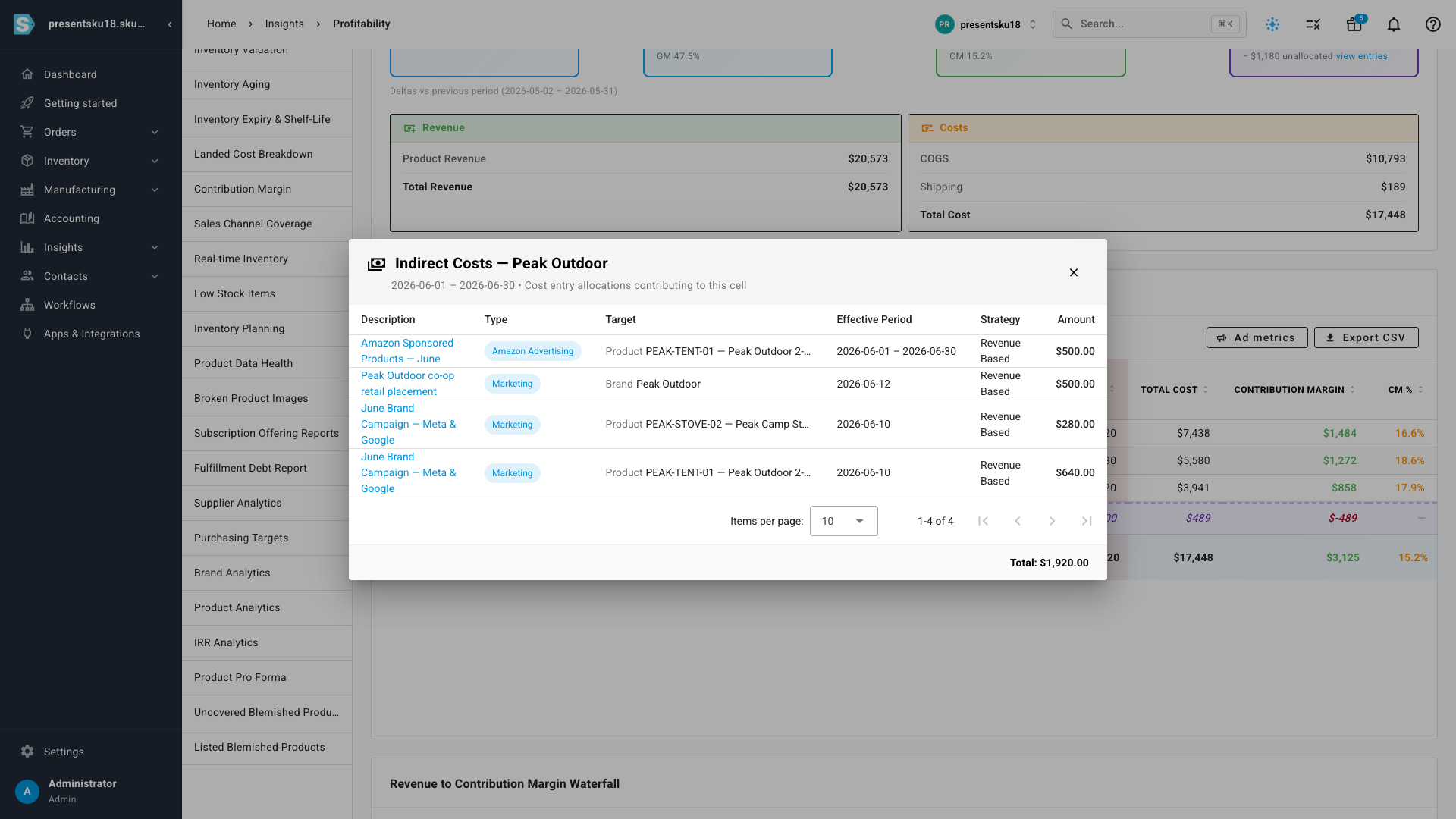Open the task checklist icon
Viewport: 1456px width, 819px height.
[1313, 24]
